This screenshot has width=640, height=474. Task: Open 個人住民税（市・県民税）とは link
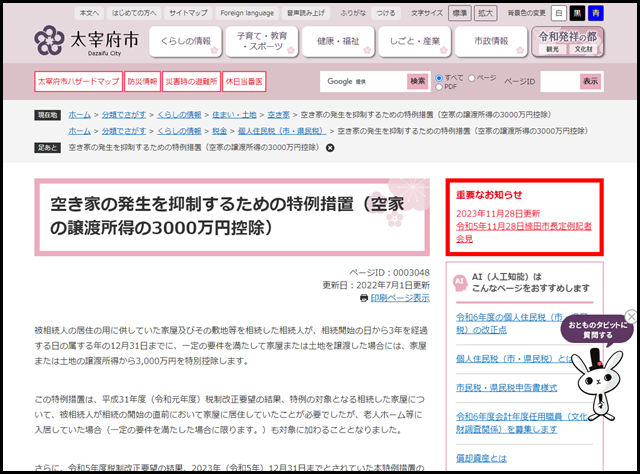[x=515, y=359]
